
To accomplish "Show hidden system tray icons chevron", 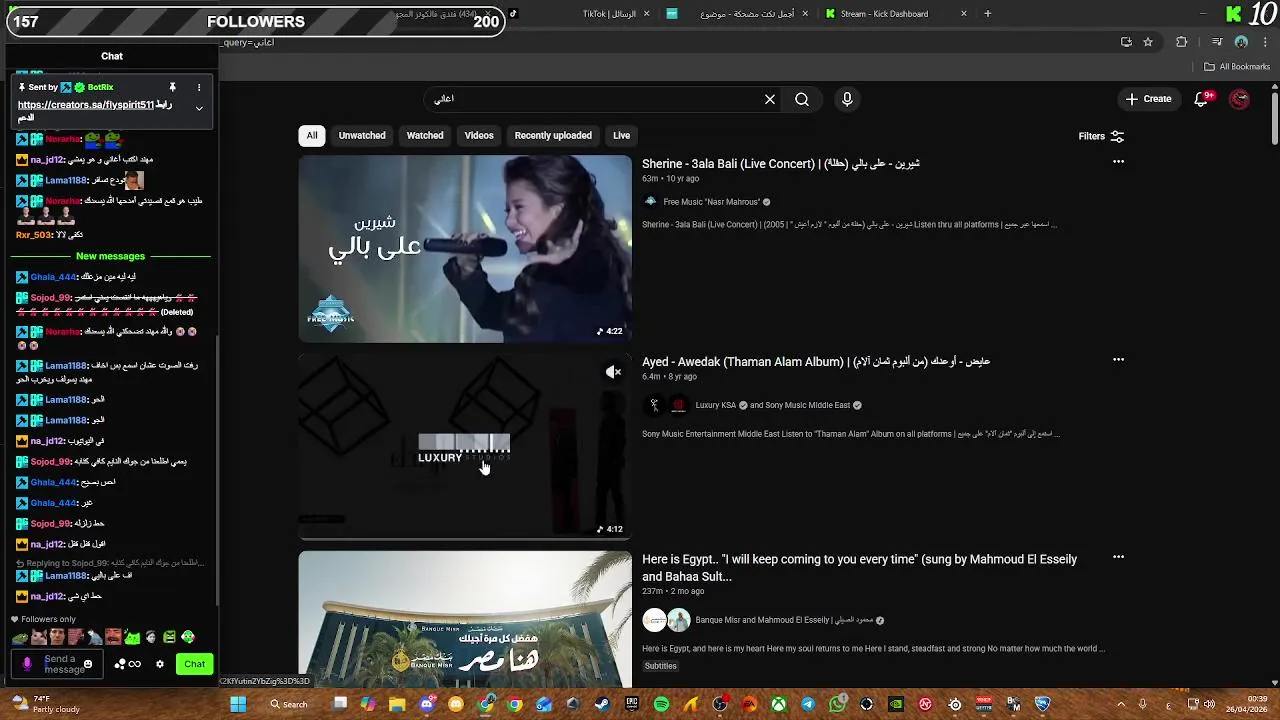I will point(1120,704).
